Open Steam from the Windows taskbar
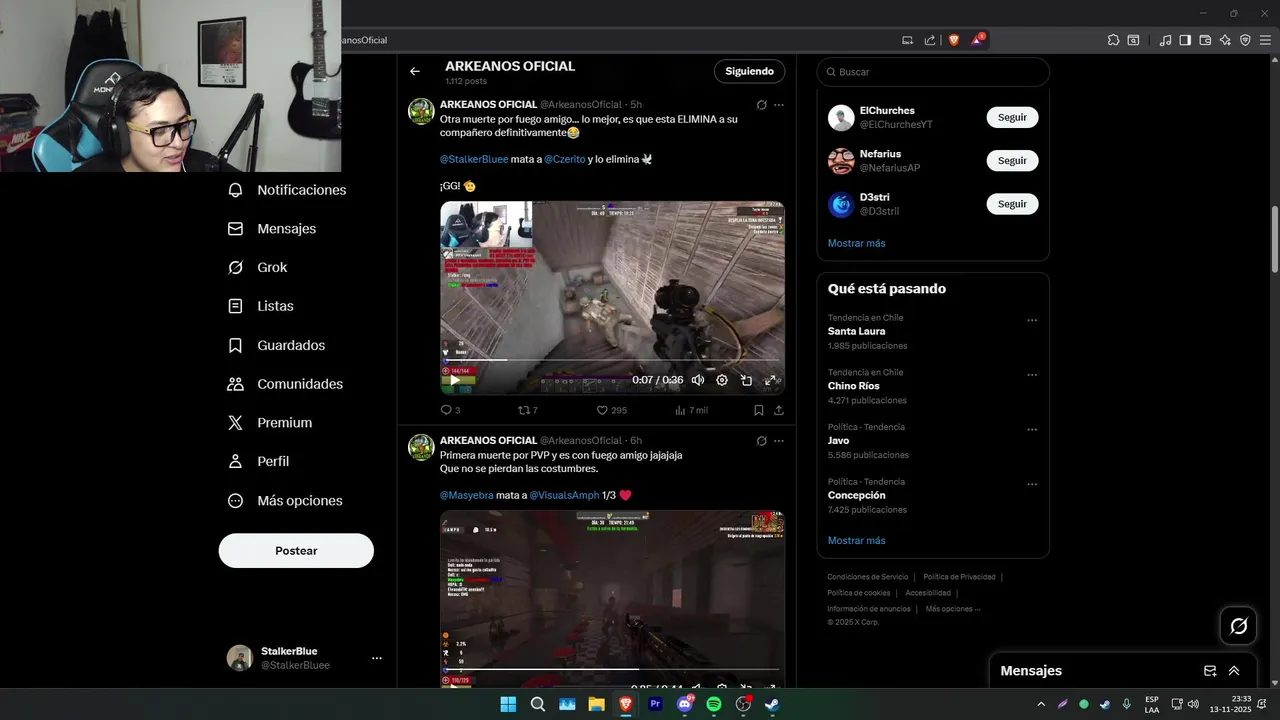This screenshot has width=1280, height=720. [772, 704]
